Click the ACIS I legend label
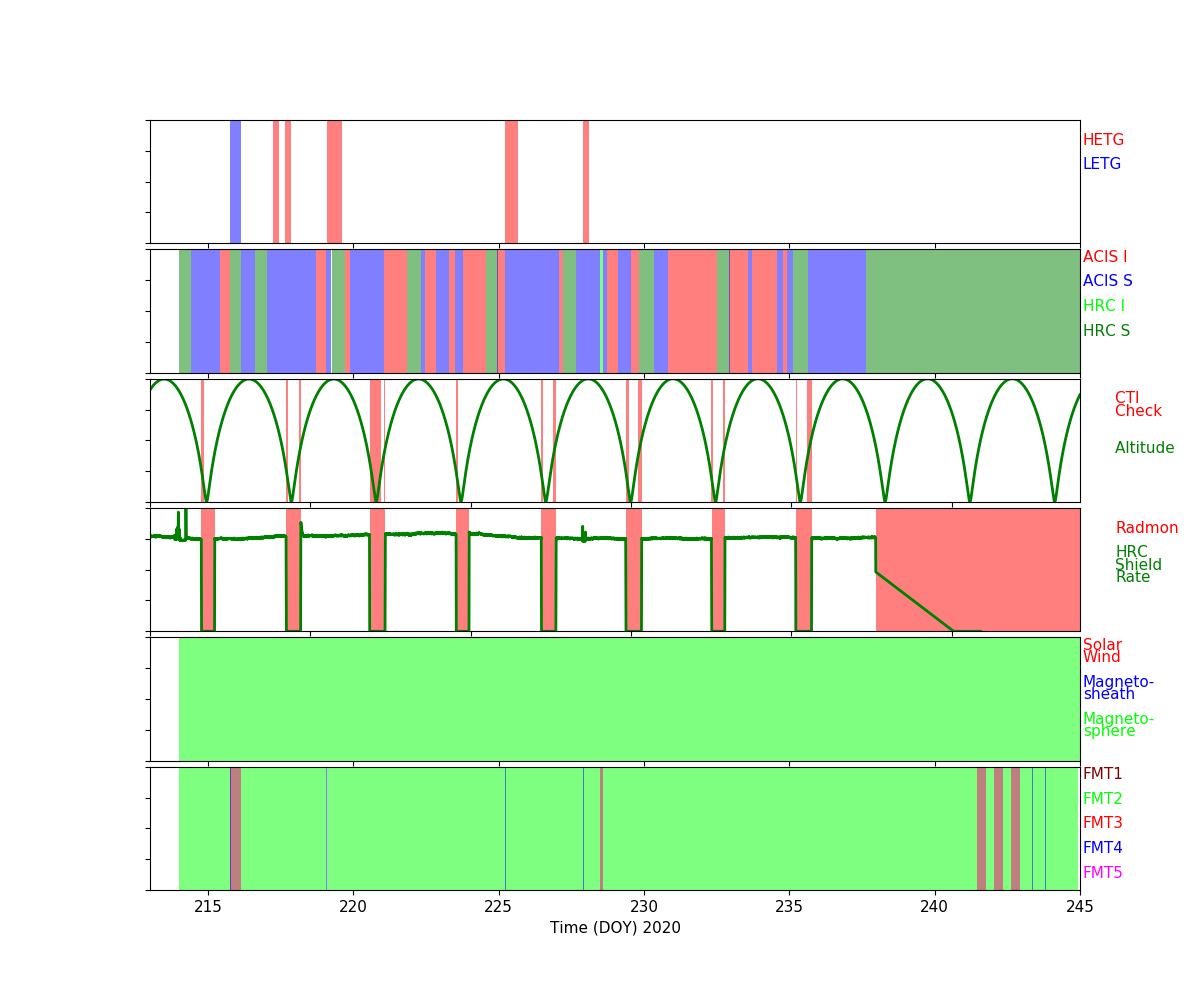 (1104, 257)
